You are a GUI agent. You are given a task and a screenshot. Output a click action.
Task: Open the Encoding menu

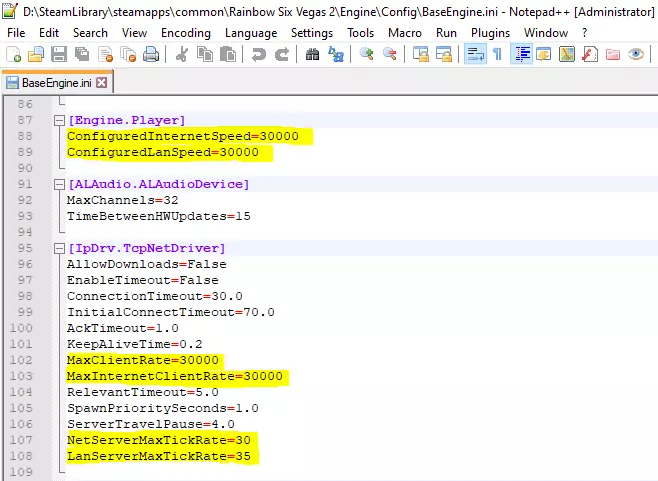(186, 33)
